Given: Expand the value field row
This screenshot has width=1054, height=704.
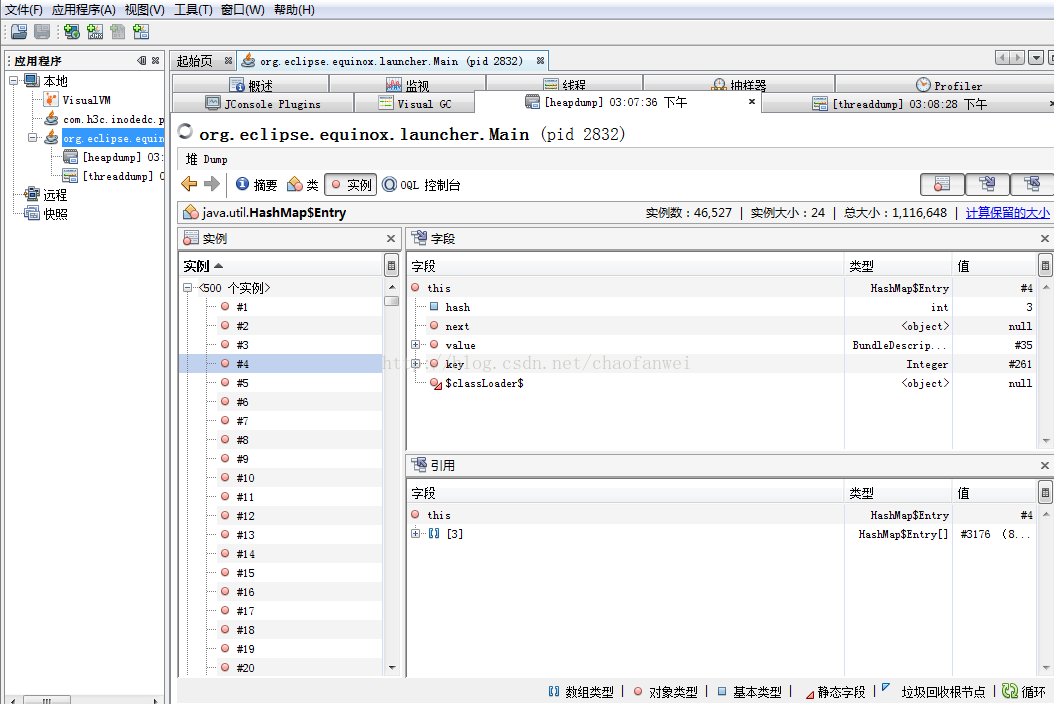Looking at the screenshot, I should 415,345.
